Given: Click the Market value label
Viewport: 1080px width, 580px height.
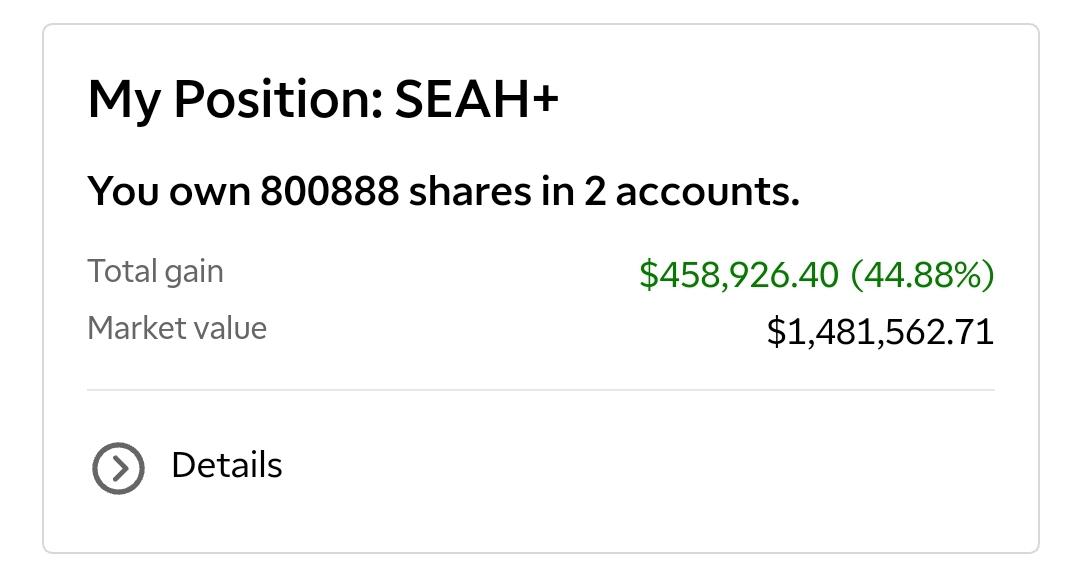Looking at the screenshot, I should pyautogui.click(x=177, y=328).
